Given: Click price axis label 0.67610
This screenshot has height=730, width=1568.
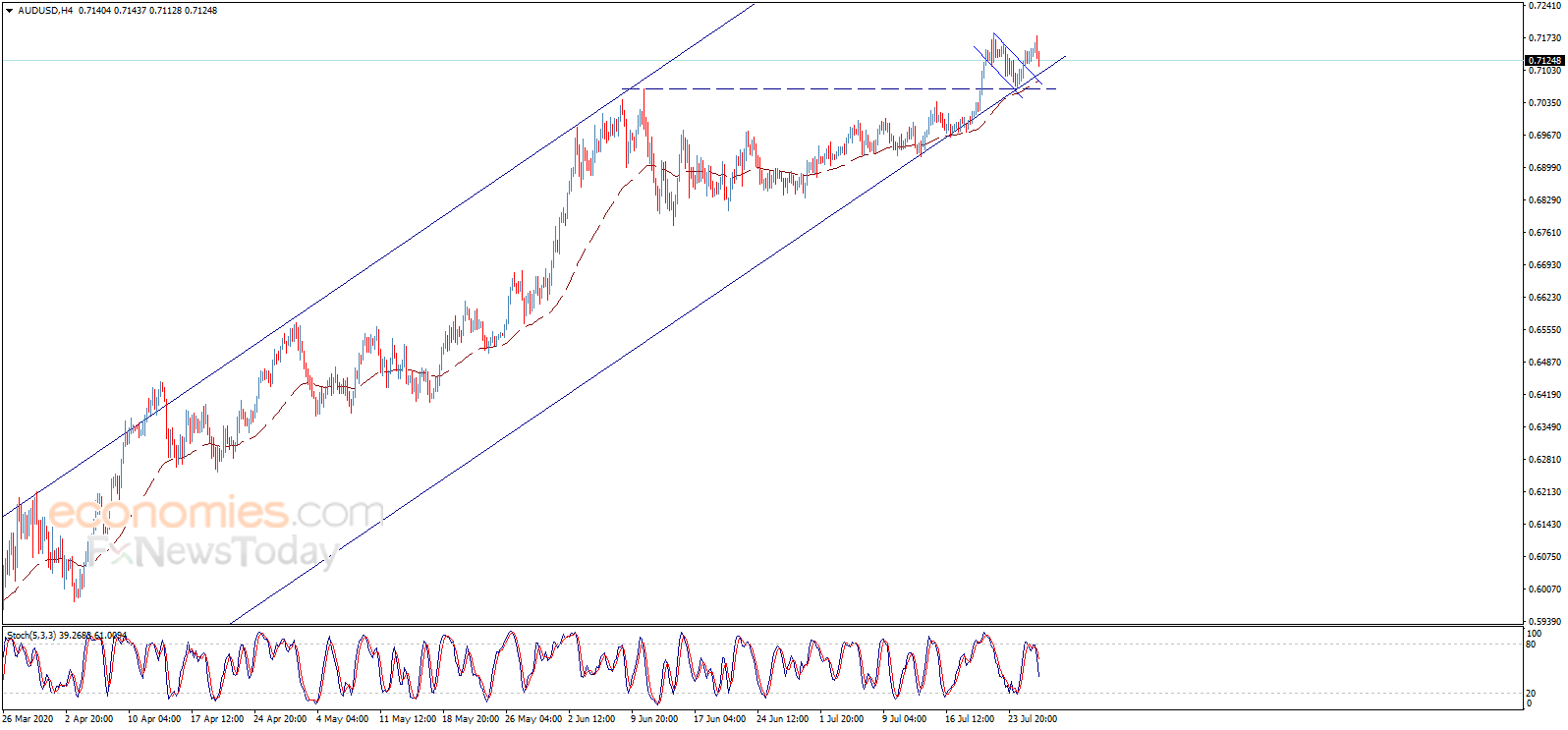Looking at the screenshot, I should click(1545, 233).
